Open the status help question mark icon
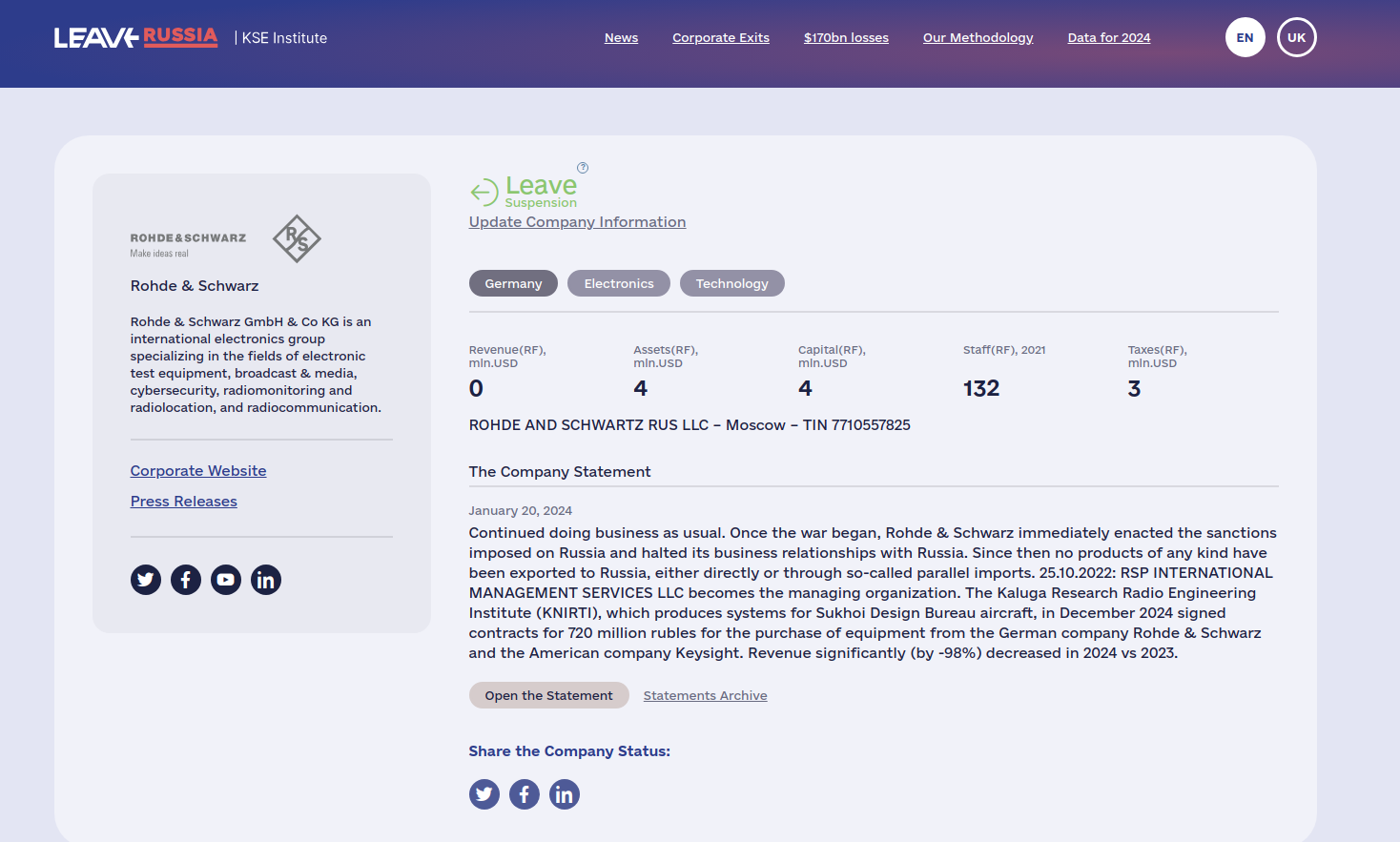Viewport: 1400px width, 842px height. coord(583,168)
